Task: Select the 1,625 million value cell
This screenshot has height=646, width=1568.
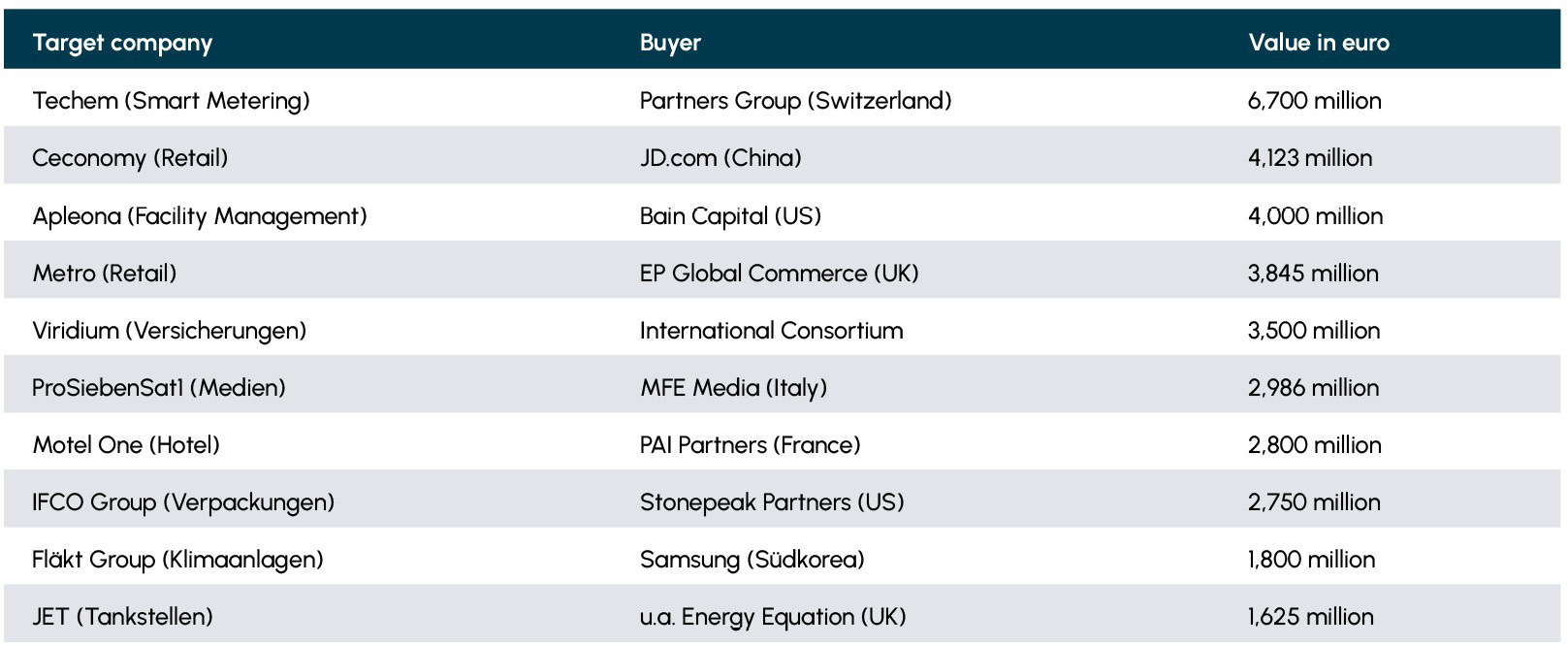Action: pos(1310,617)
